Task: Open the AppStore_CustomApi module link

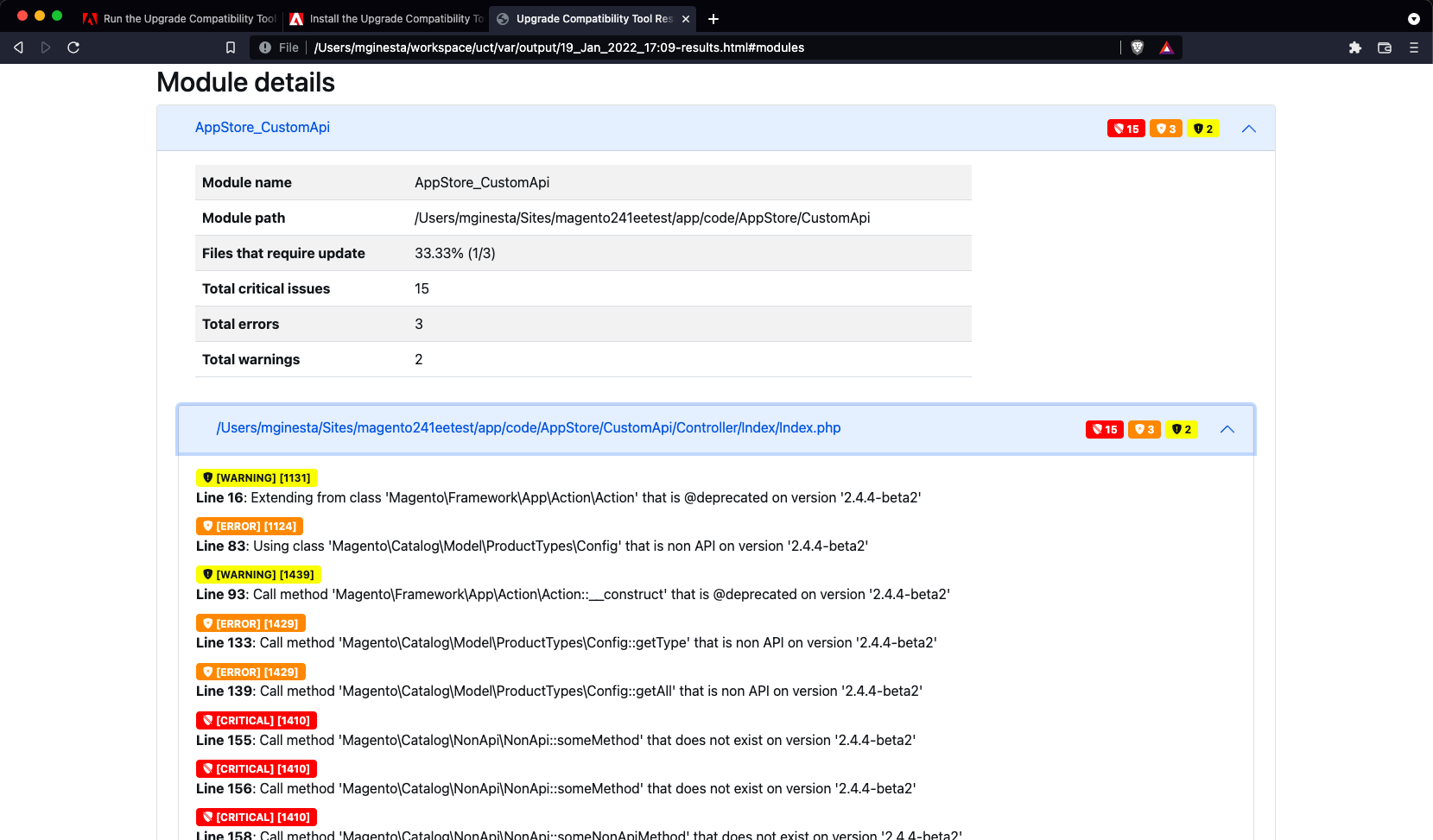Action: tap(263, 127)
